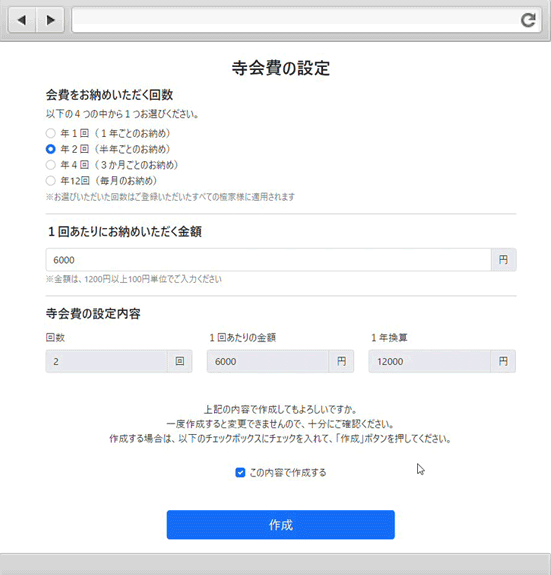Select 年2回 (半年ごとのお納め) radio option
The height and width of the screenshot is (575, 551).
pos(51,149)
